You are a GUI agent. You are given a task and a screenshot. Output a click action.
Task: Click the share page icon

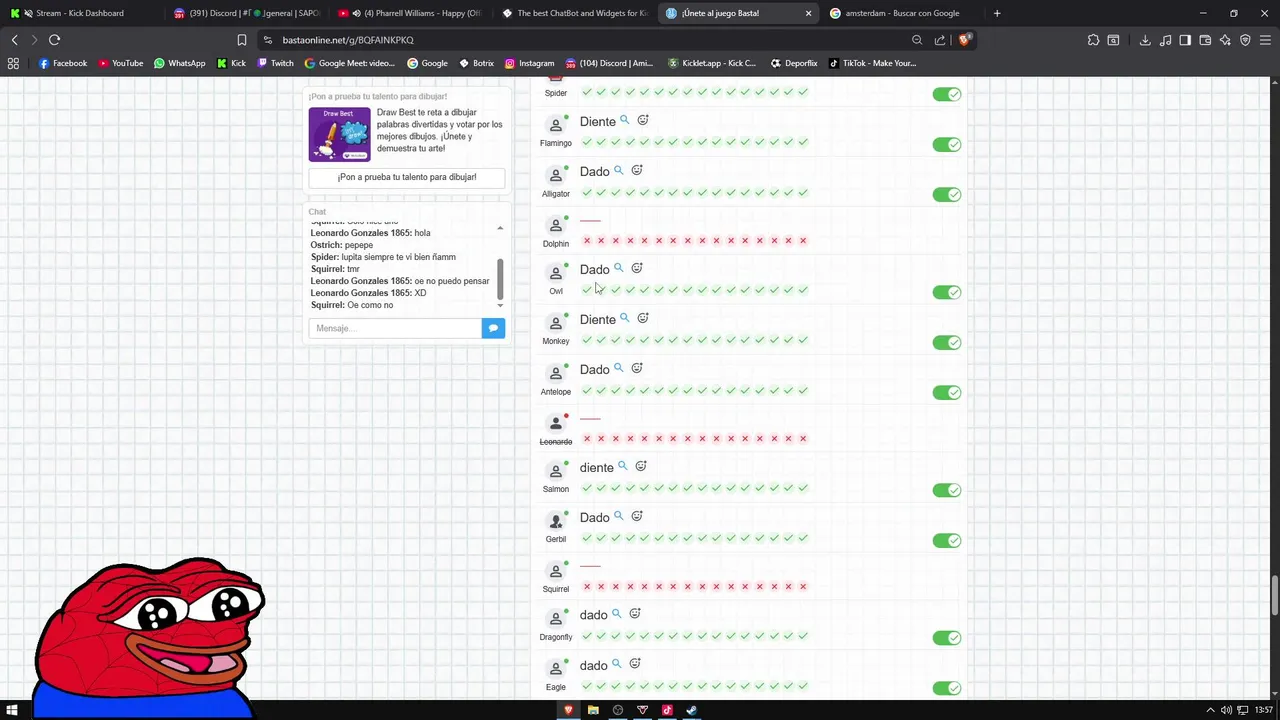coord(940,40)
